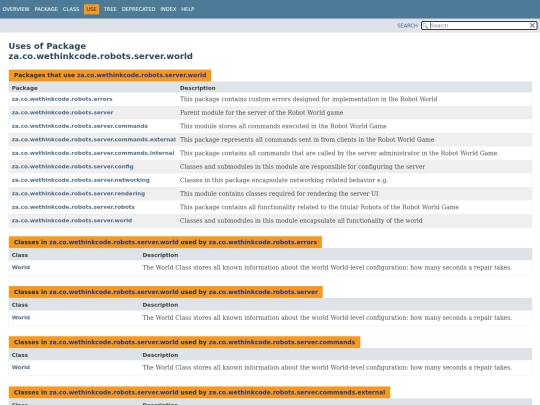Click 'rendering the server UI' description

tap(279, 194)
